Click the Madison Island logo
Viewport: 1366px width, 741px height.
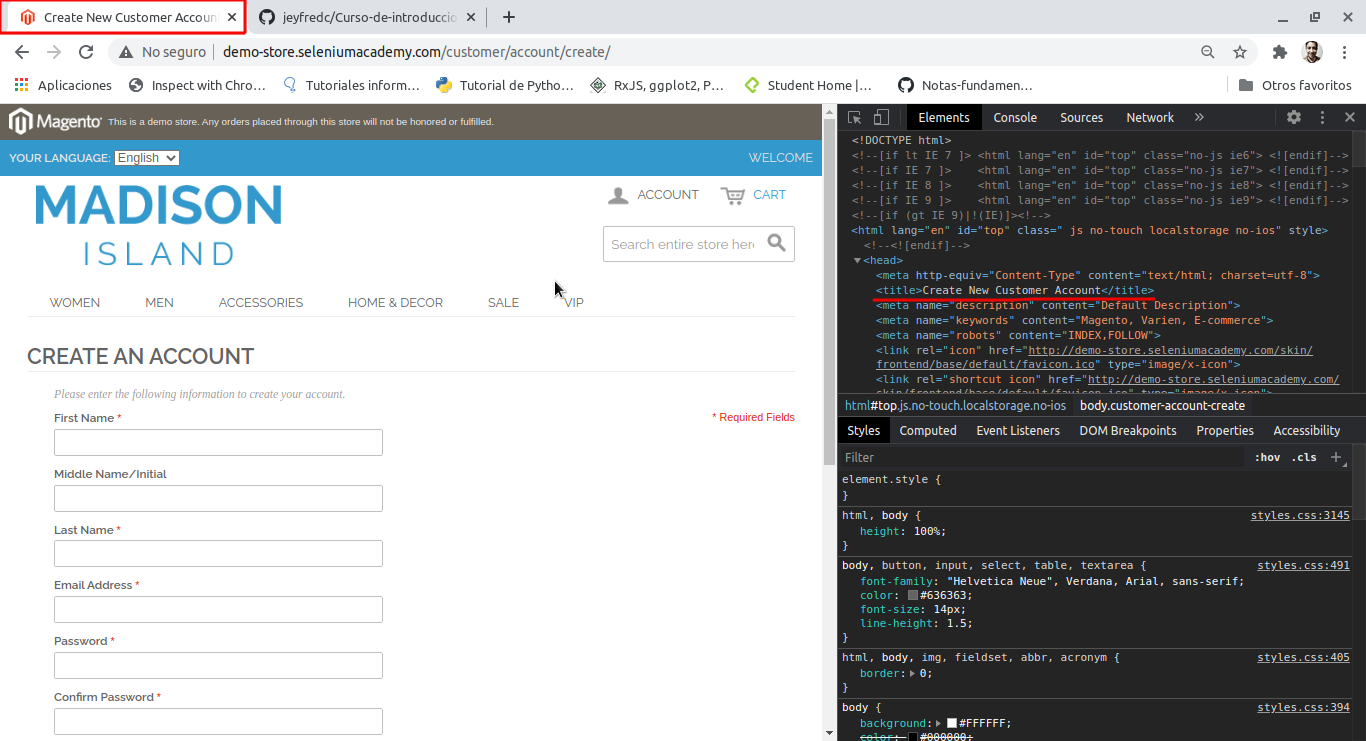pos(158,224)
